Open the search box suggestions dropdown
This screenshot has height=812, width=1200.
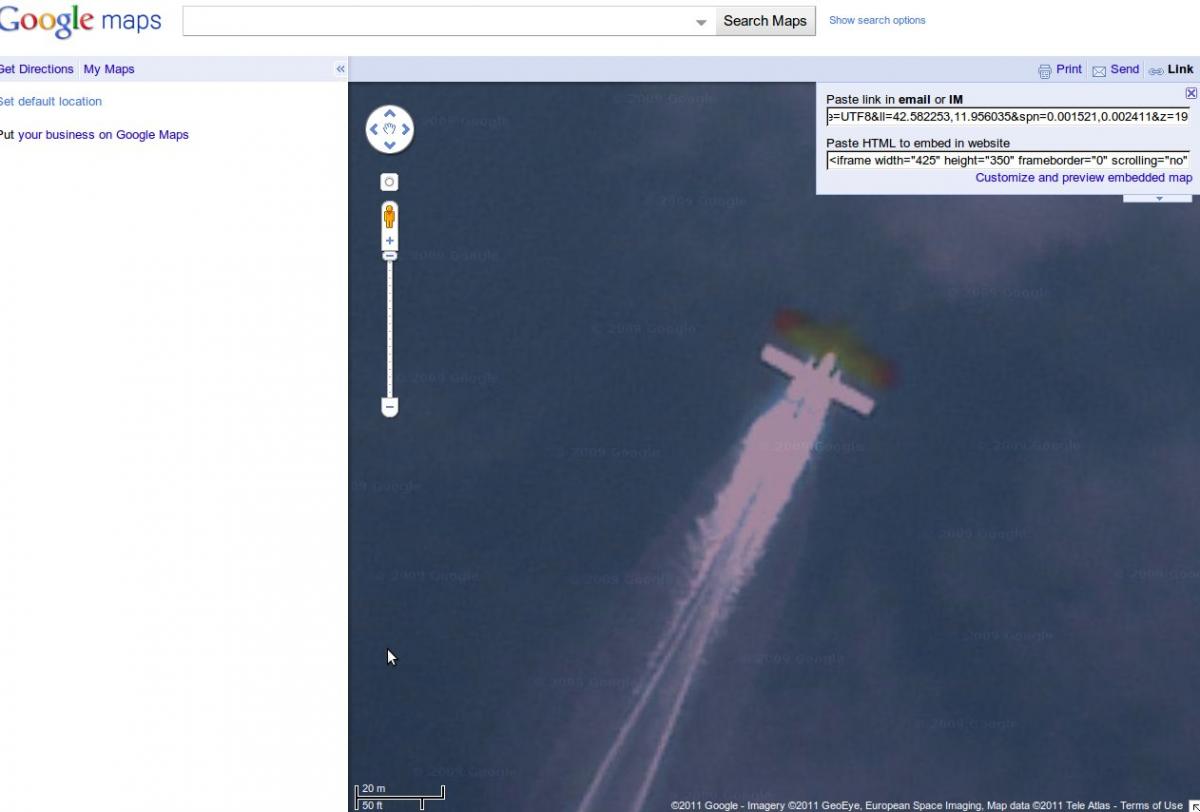701,22
